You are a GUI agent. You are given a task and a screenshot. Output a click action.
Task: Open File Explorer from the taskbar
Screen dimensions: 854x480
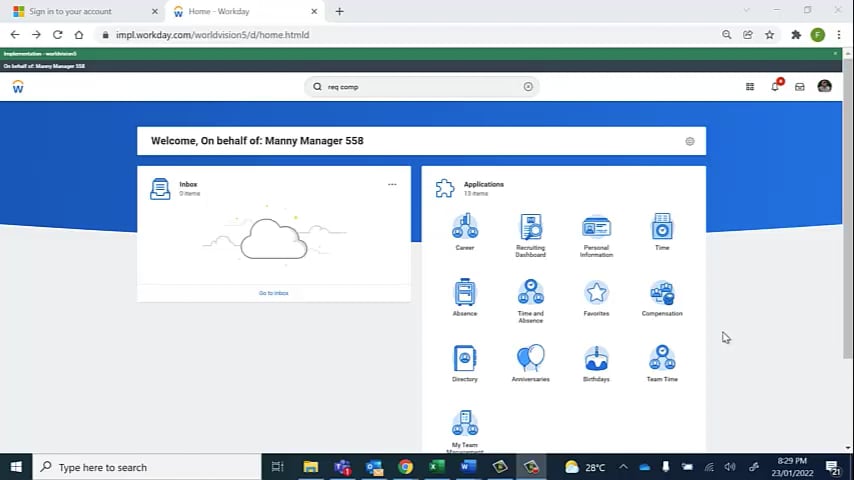point(310,467)
